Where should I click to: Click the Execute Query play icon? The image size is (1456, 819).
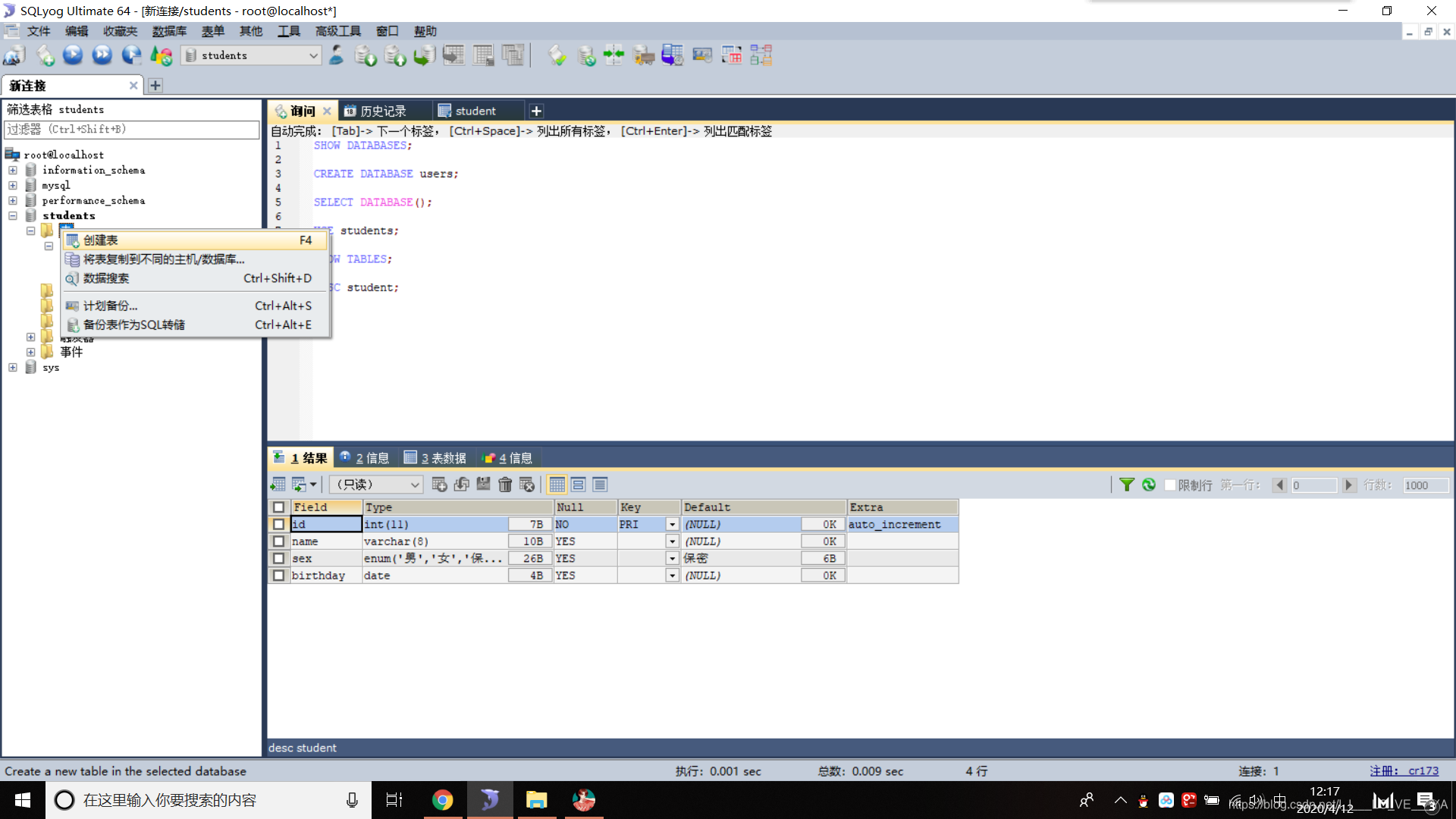73,55
